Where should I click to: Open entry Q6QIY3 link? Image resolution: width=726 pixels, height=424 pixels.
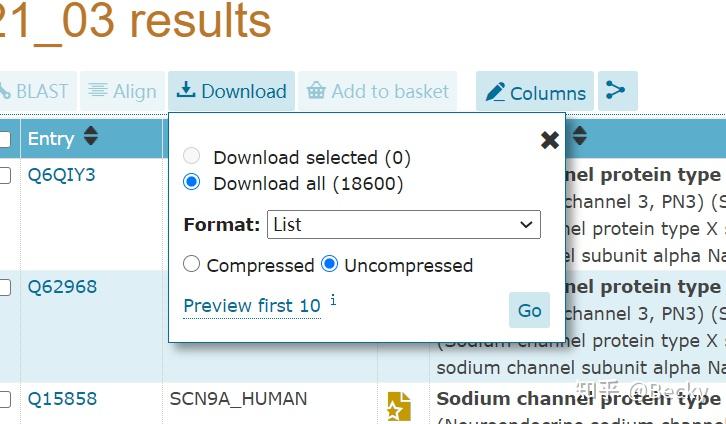click(62, 175)
